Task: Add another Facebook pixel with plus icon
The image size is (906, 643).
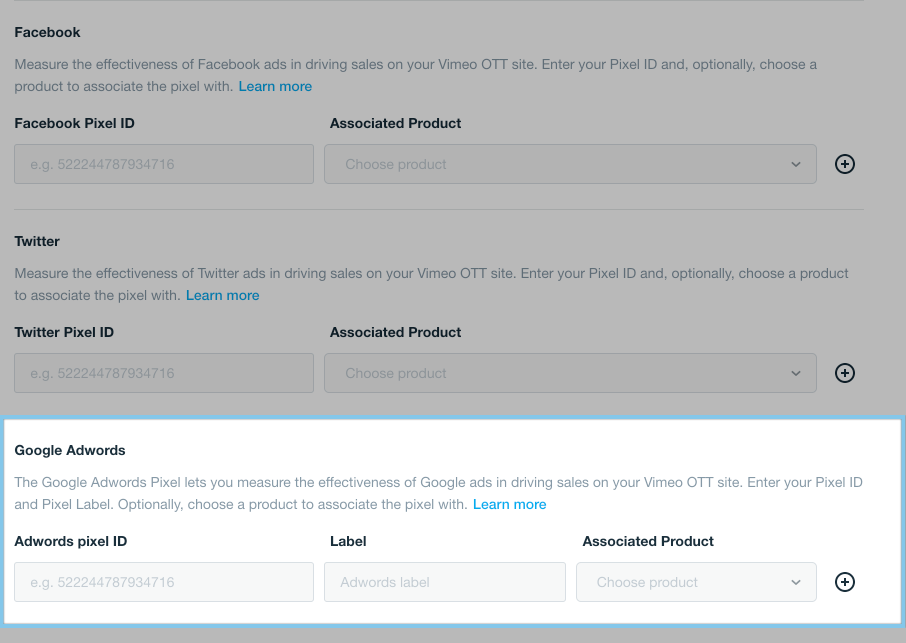Action: pyautogui.click(x=844, y=164)
